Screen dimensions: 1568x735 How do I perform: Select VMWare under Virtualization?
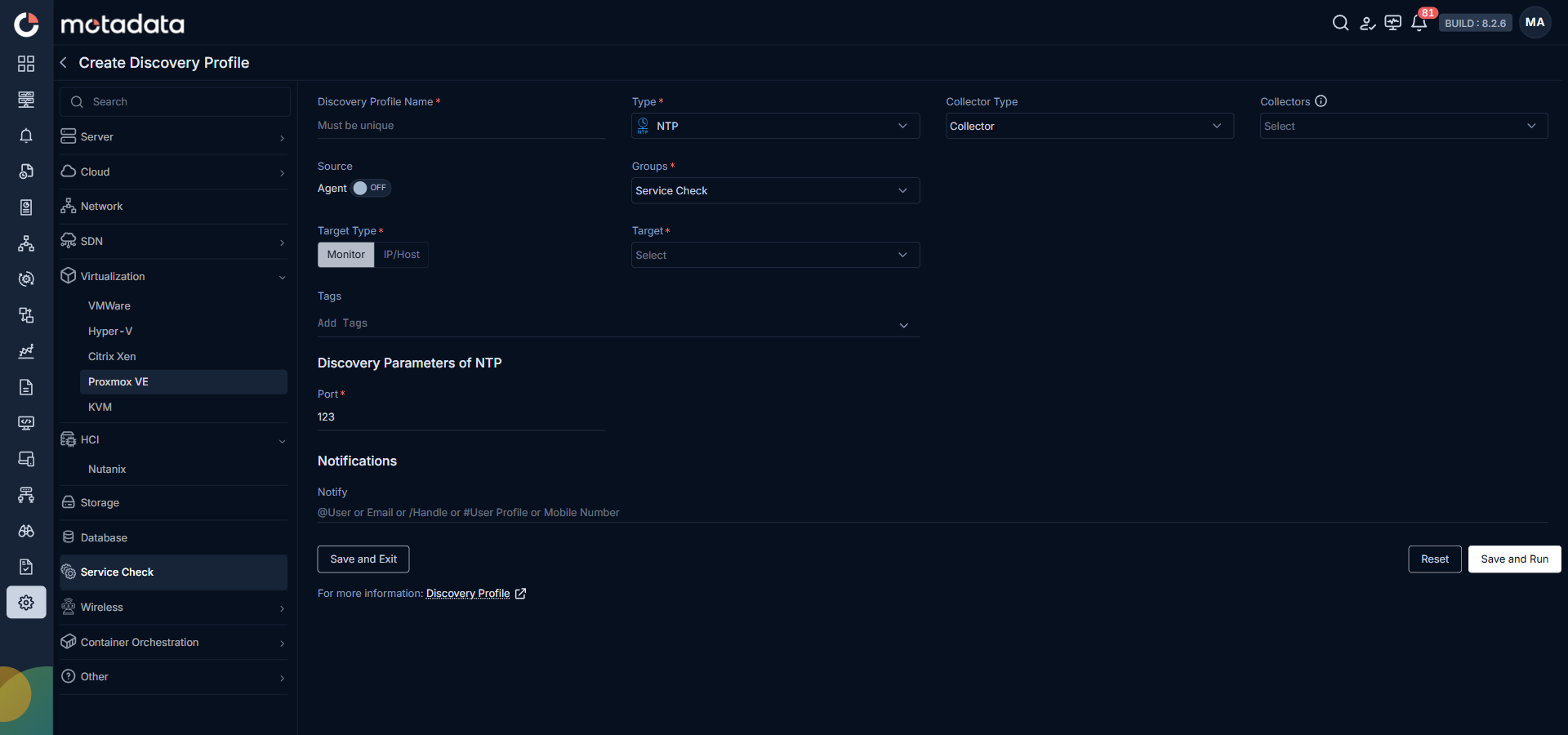pyautogui.click(x=109, y=306)
